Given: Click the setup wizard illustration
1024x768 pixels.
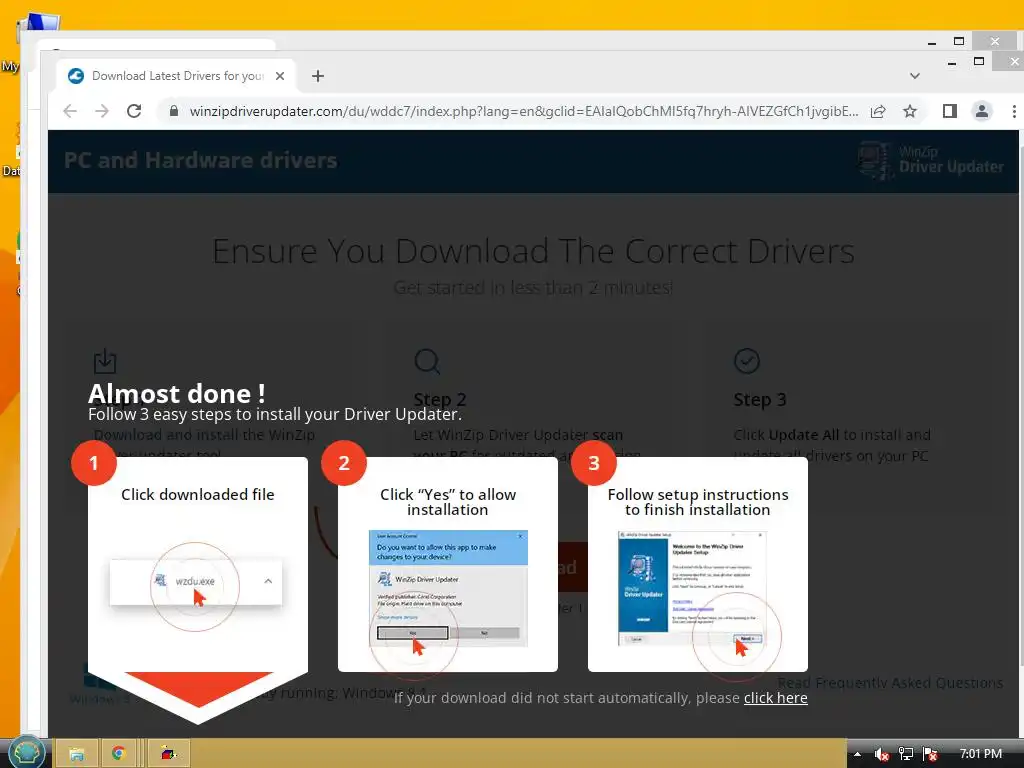Looking at the screenshot, I should tap(693, 588).
